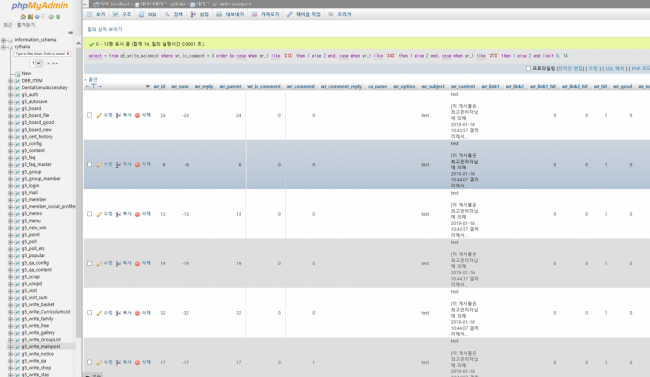This screenshot has height=377, width=650.
Task: Click the logout door icon
Action: (30, 17)
